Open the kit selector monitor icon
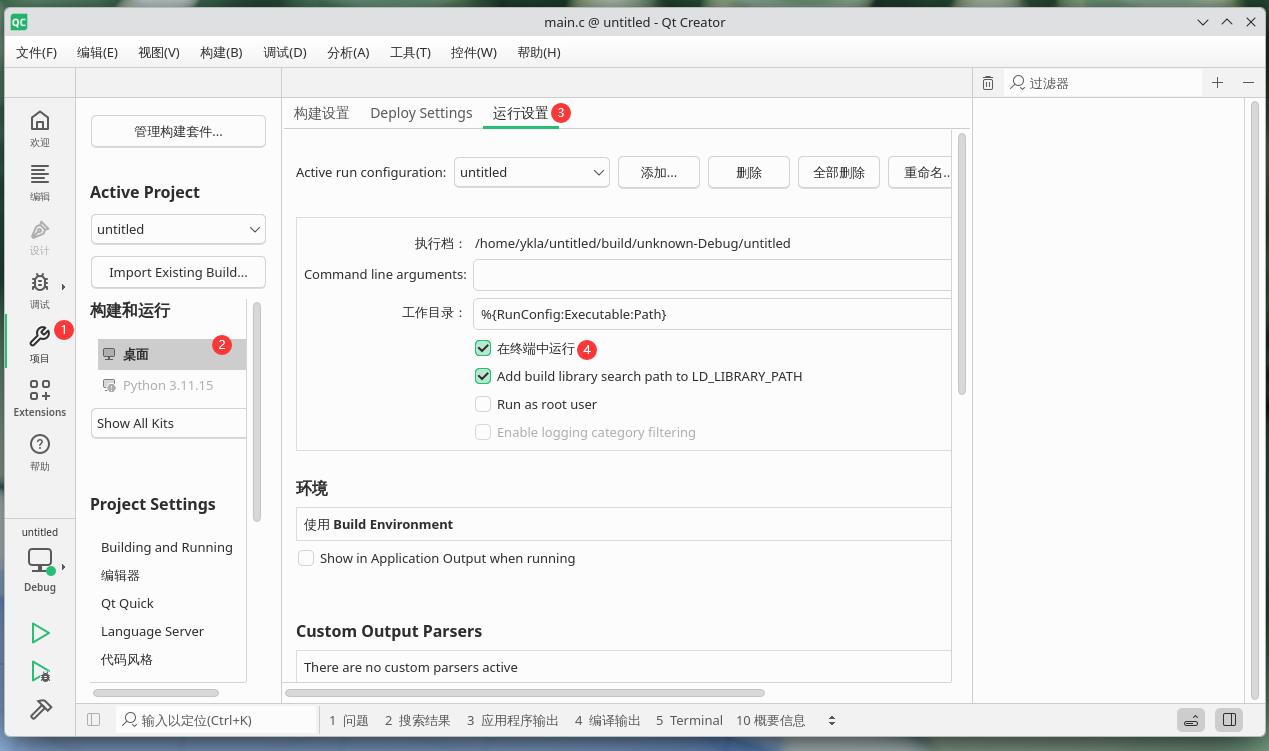The width and height of the screenshot is (1269, 751). click(40, 560)
